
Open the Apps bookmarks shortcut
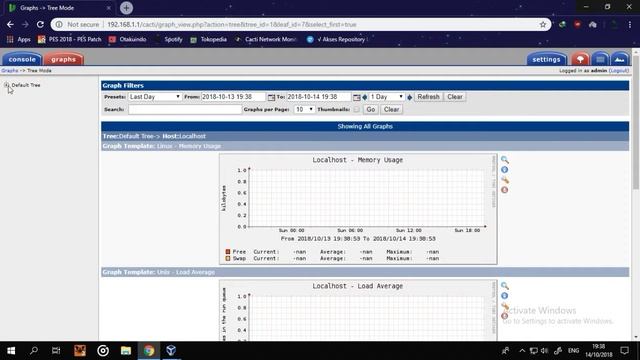coord(19,40)
